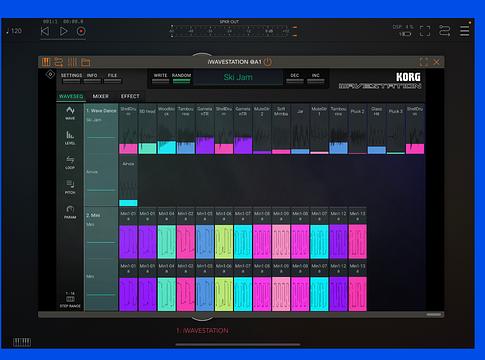485x360 pixels.
Task: Arm recording with the record button
Action: (x=81, y=31)
